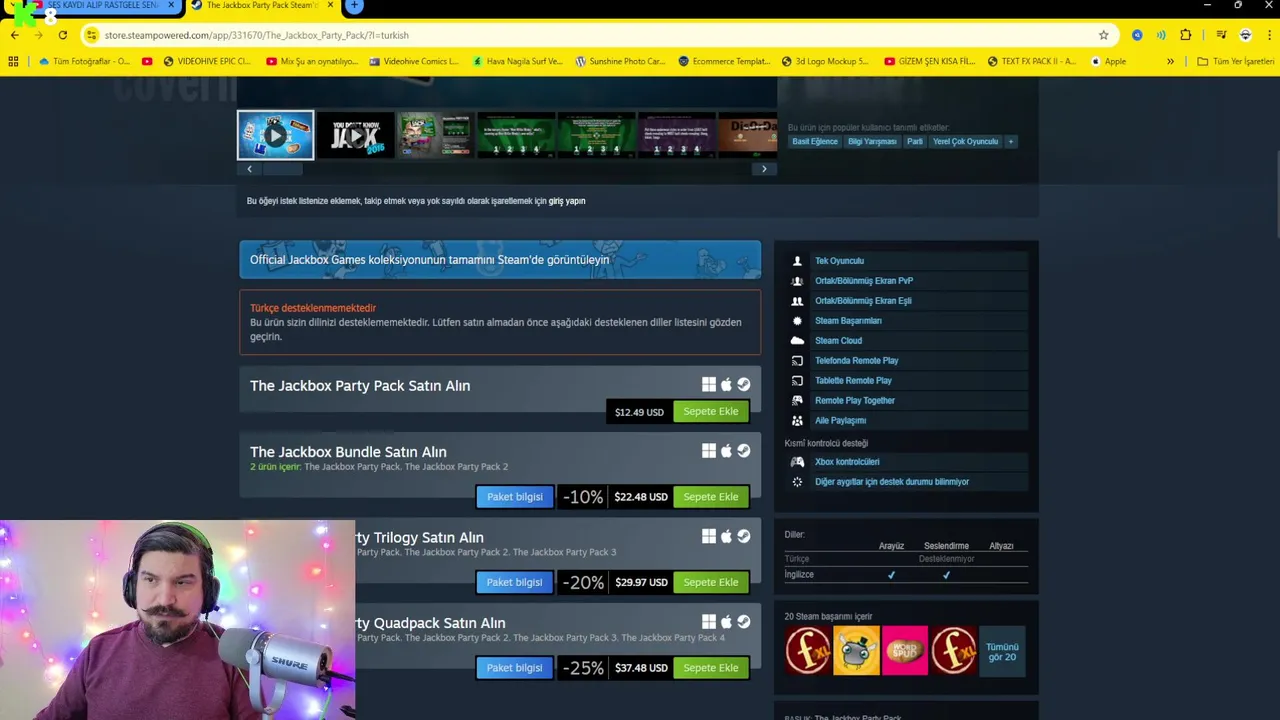View the Official Jackbox Games collection banner
The image size is (1280, 720).
[x=500, y=260]
